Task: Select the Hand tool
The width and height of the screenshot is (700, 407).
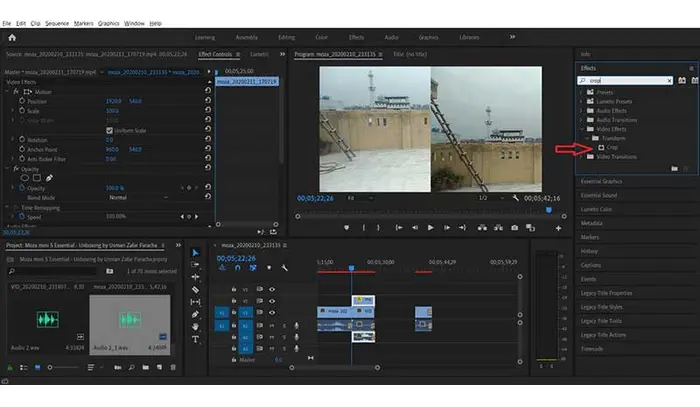Action: point(195,327)
